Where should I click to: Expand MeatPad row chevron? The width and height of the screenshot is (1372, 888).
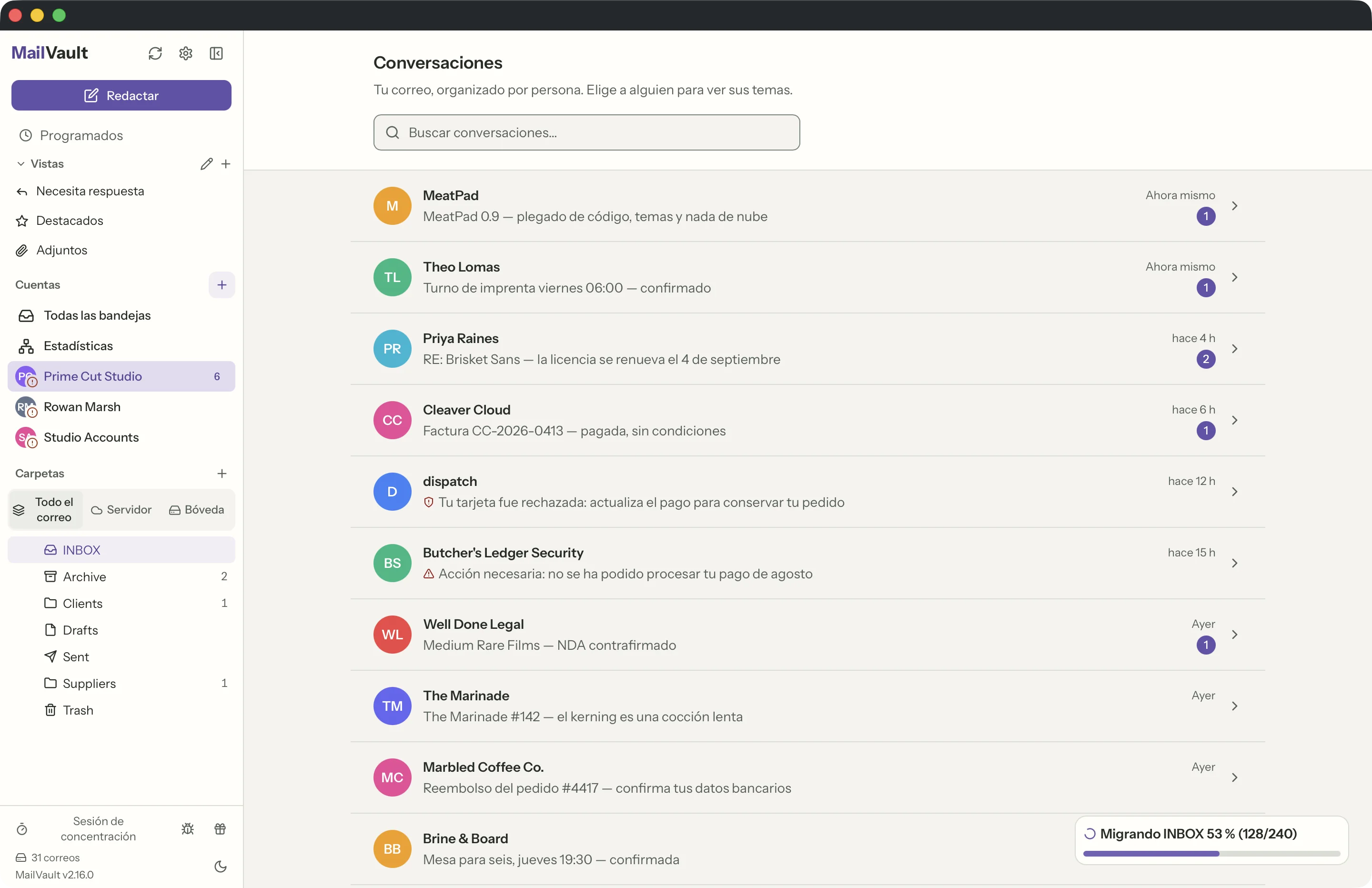[x=1234, y=206]
